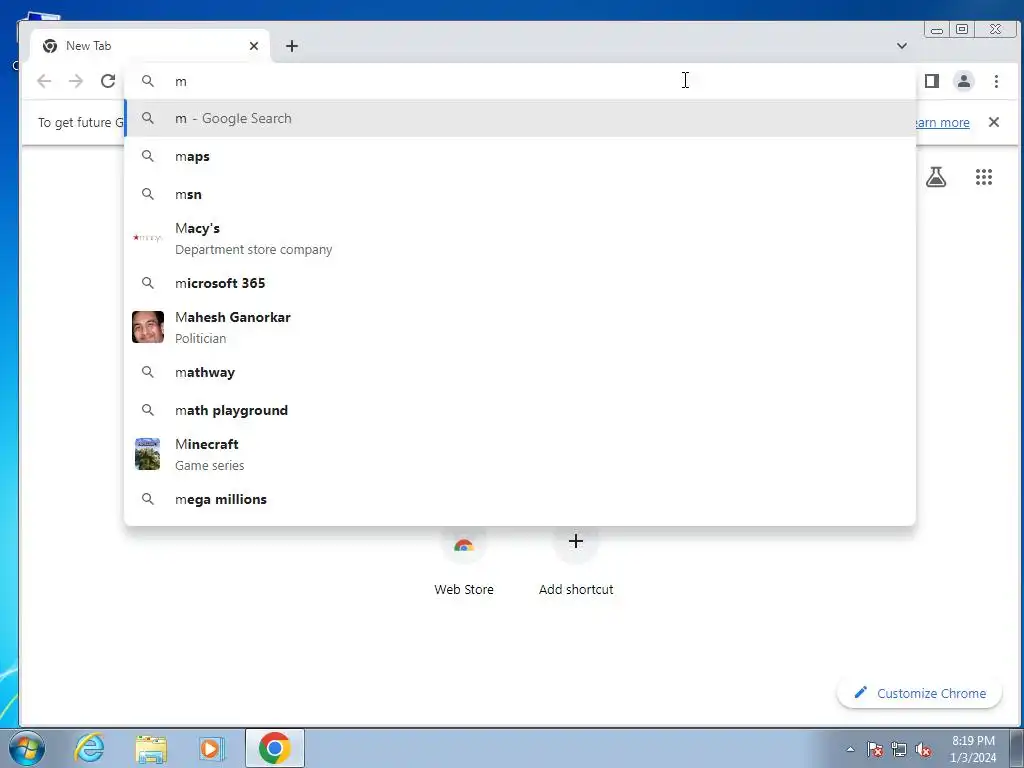This screenshot has width=1024, height=768.
Task: Click the network tray icon
Action: pyautogui.click(x=899, y=749)
